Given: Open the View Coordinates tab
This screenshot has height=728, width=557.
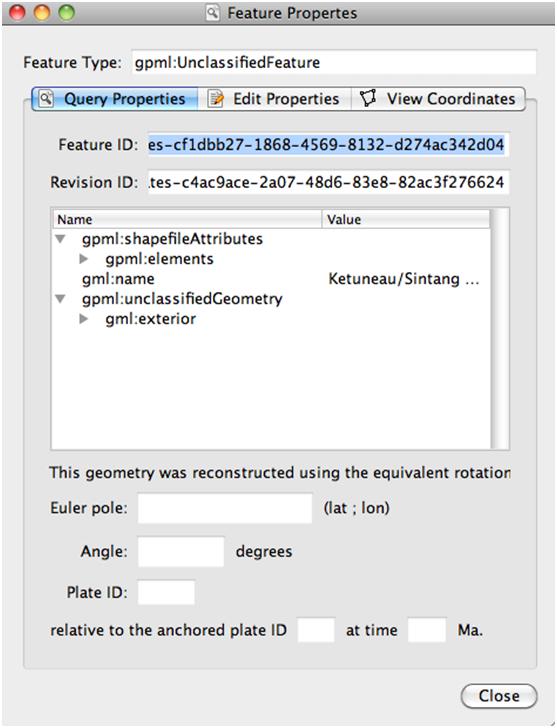Looking at the screenshot, I should coord(438,99).
